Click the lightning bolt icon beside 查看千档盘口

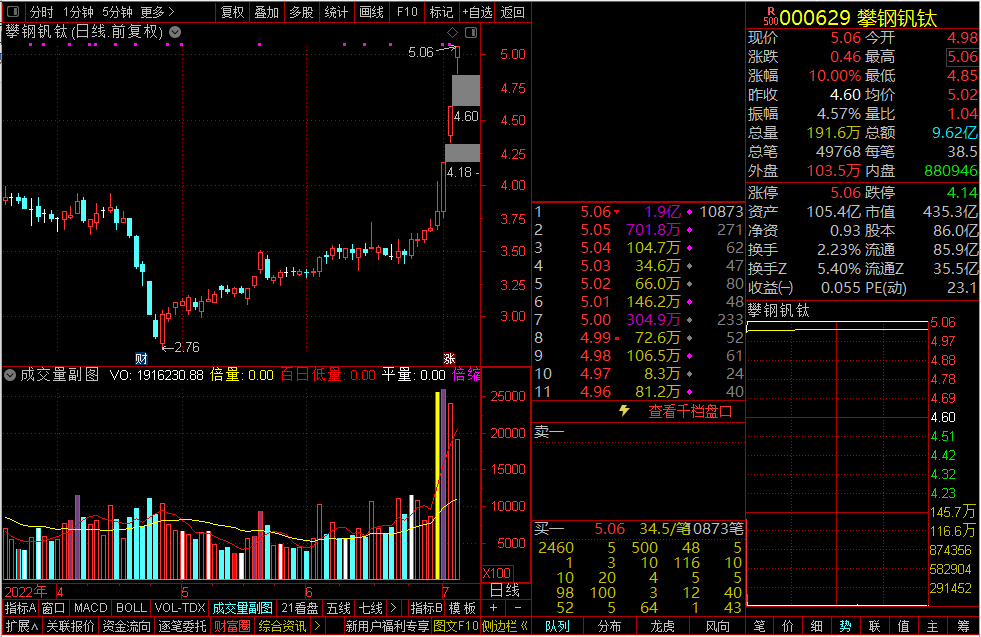(625, 411)
